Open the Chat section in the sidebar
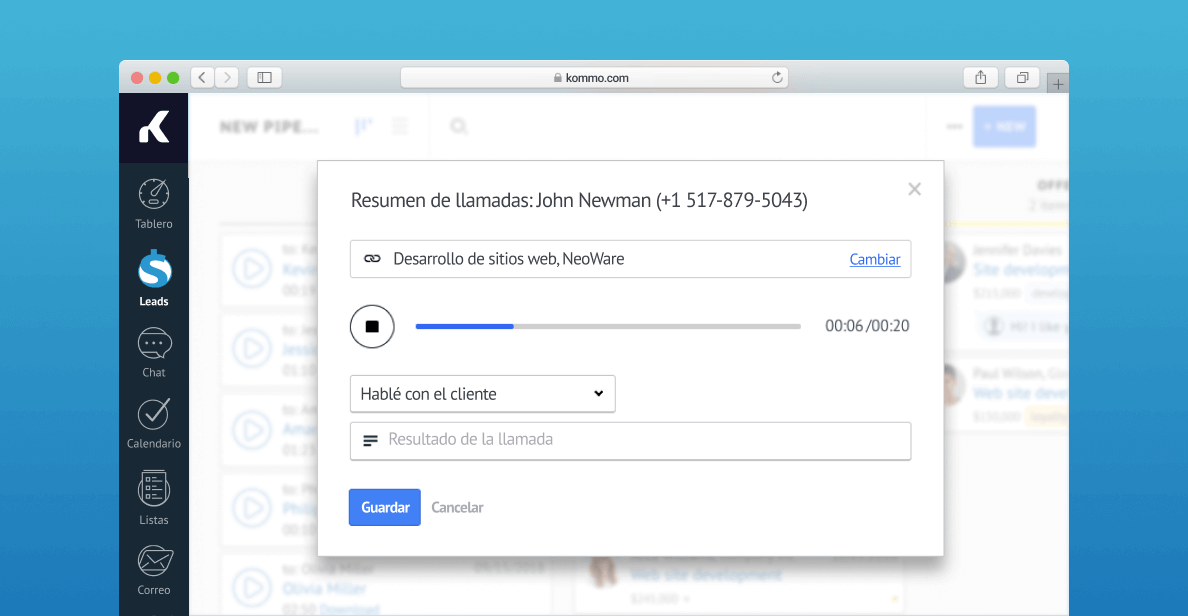 [x=153, y=347]
